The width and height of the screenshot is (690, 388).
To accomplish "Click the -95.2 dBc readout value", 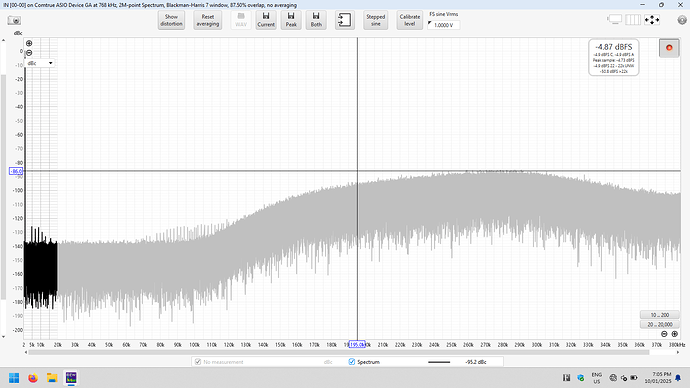I will [x=476, y=362].
